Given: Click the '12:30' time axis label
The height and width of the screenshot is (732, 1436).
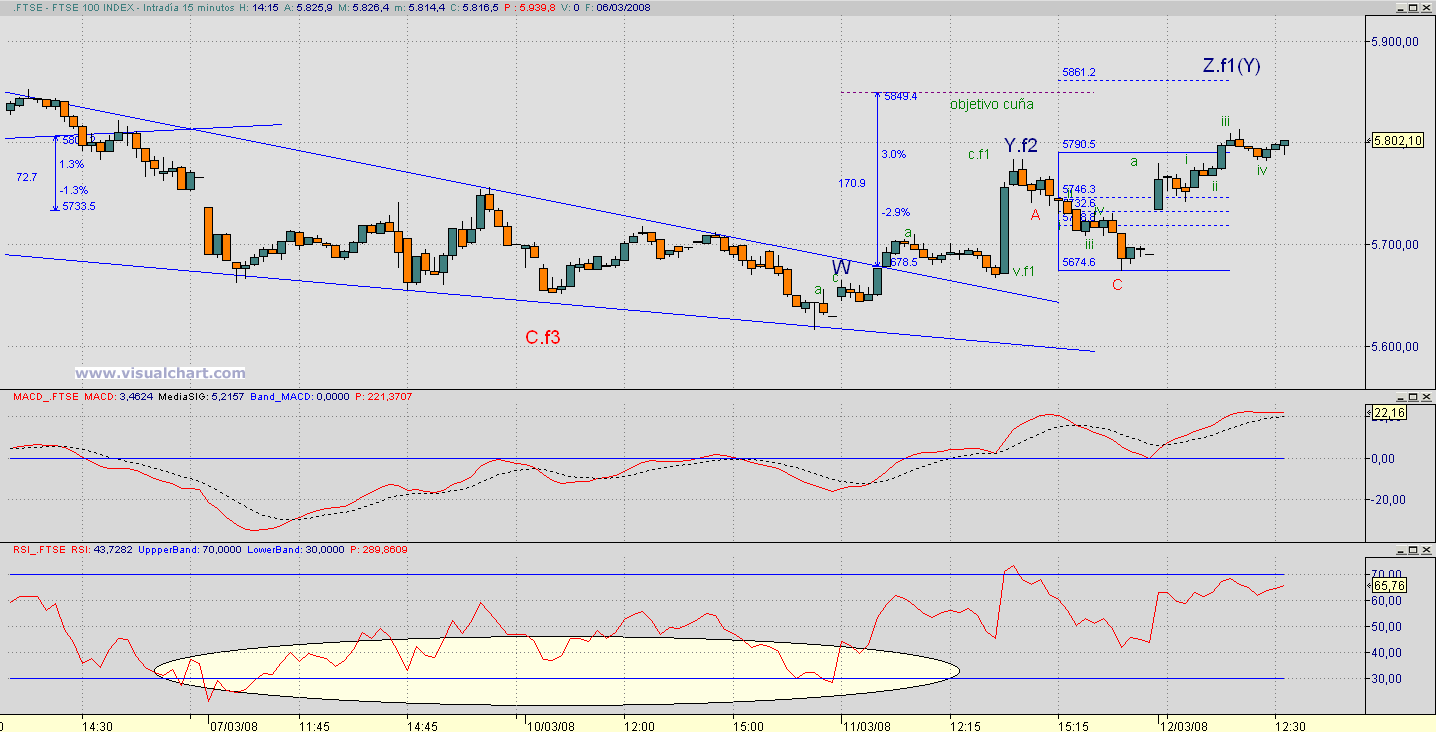Looking at the screenshot, I should (1290, 725).
